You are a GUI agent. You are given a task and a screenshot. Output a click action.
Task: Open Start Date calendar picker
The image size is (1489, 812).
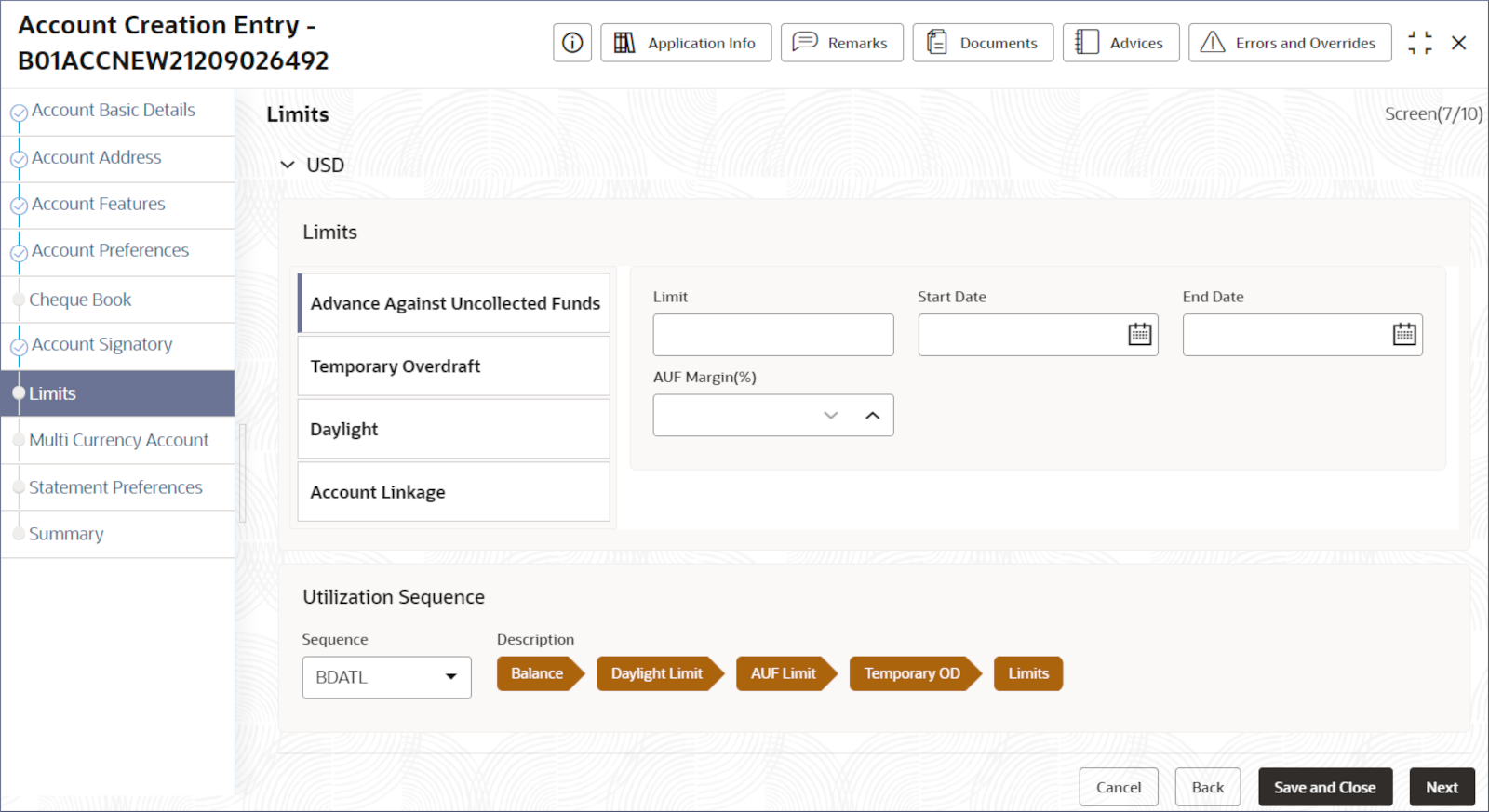[x=1139, y=335]
